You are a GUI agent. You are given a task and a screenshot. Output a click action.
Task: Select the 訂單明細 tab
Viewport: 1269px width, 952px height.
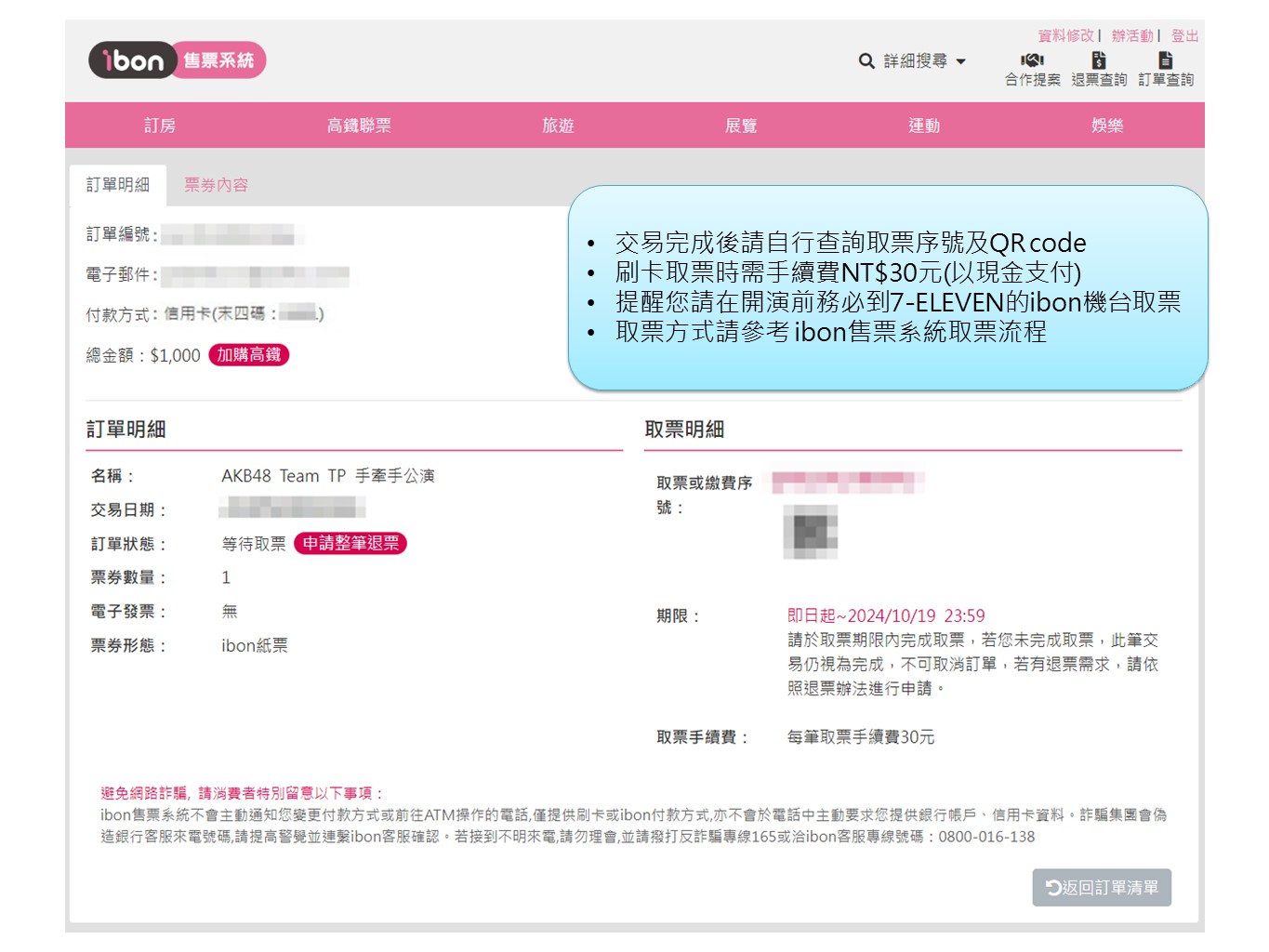(x=118, y=185)
